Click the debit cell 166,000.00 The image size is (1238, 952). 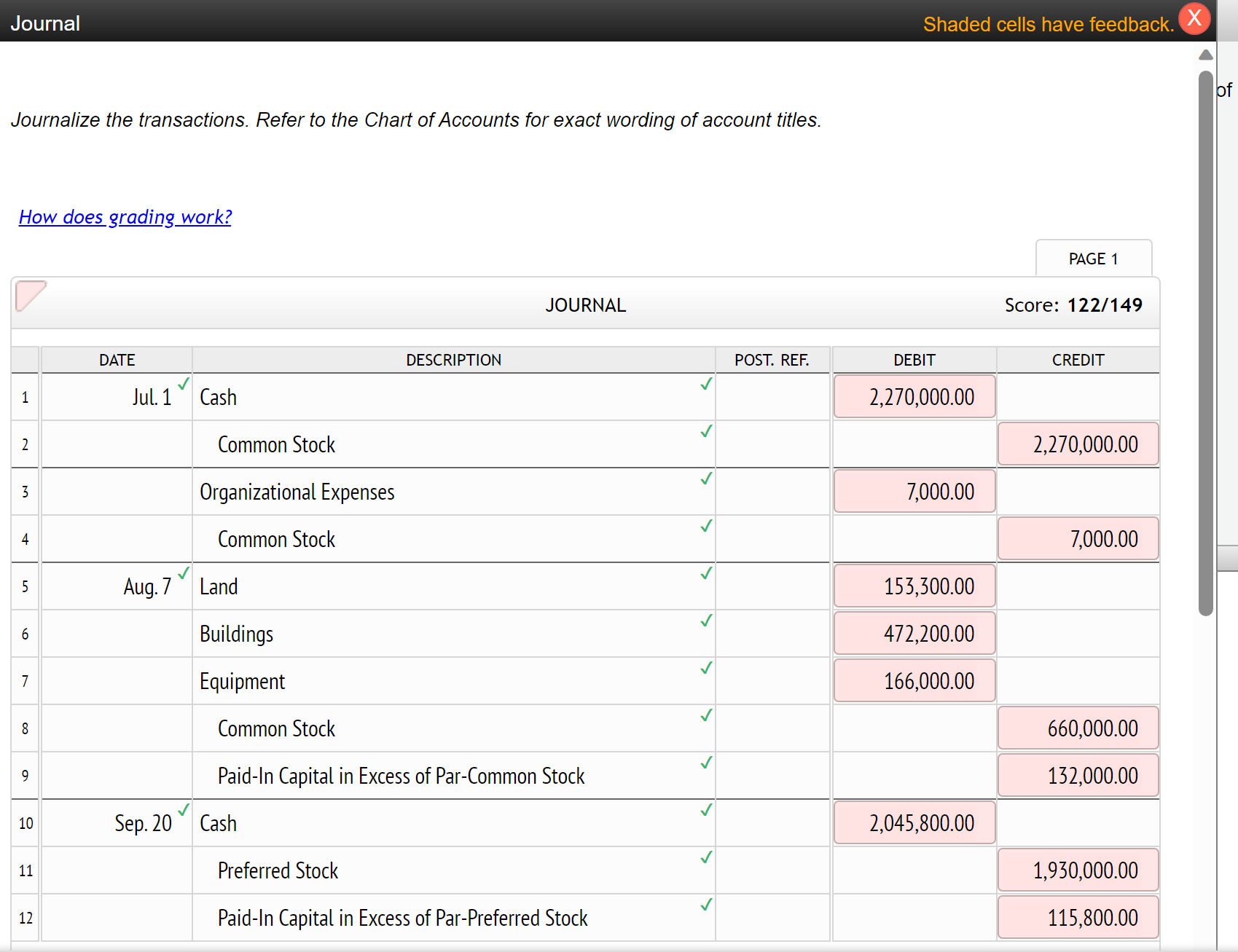tap(914, 681)
